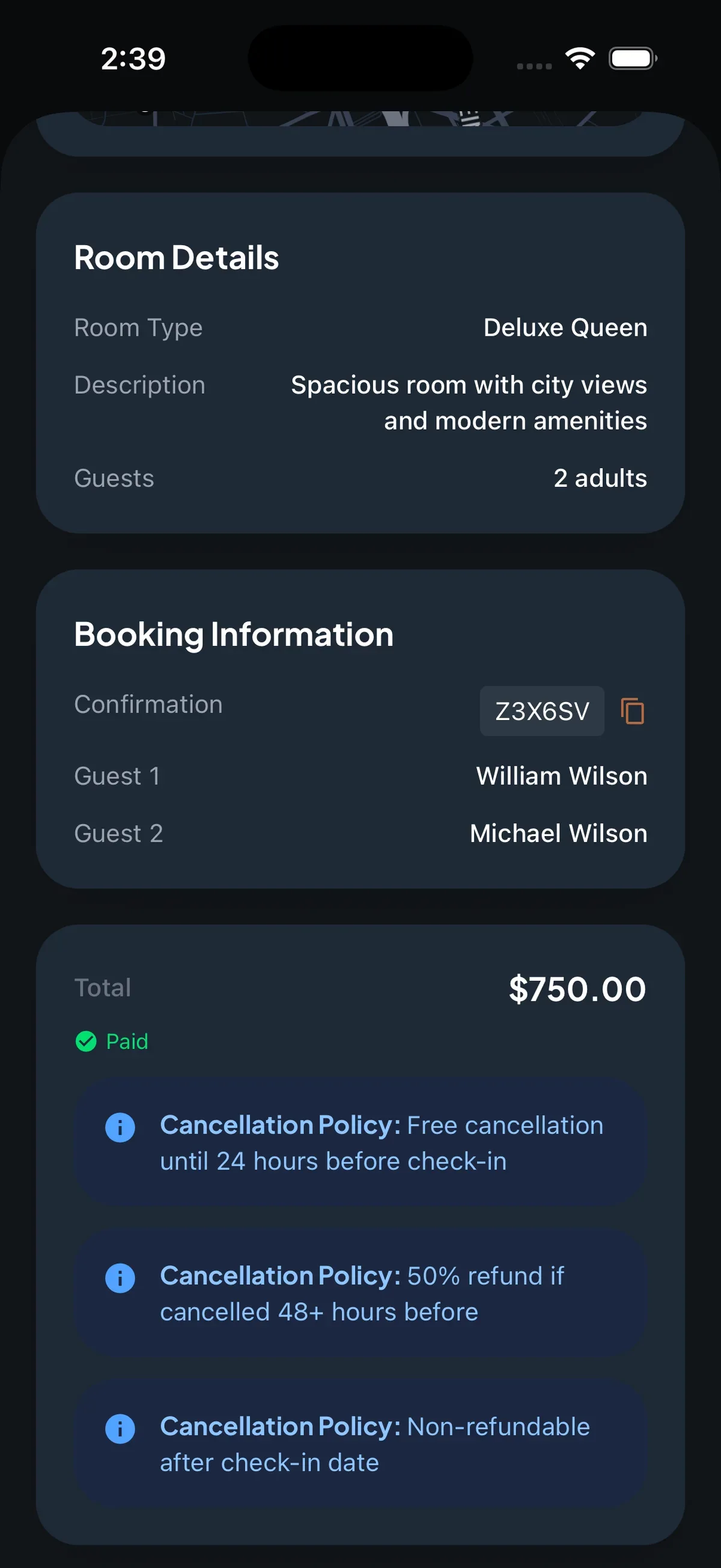Tap the Room Details heading
Screen dimensions: 721x1568
pyautogui.click(x=177, y=257)
